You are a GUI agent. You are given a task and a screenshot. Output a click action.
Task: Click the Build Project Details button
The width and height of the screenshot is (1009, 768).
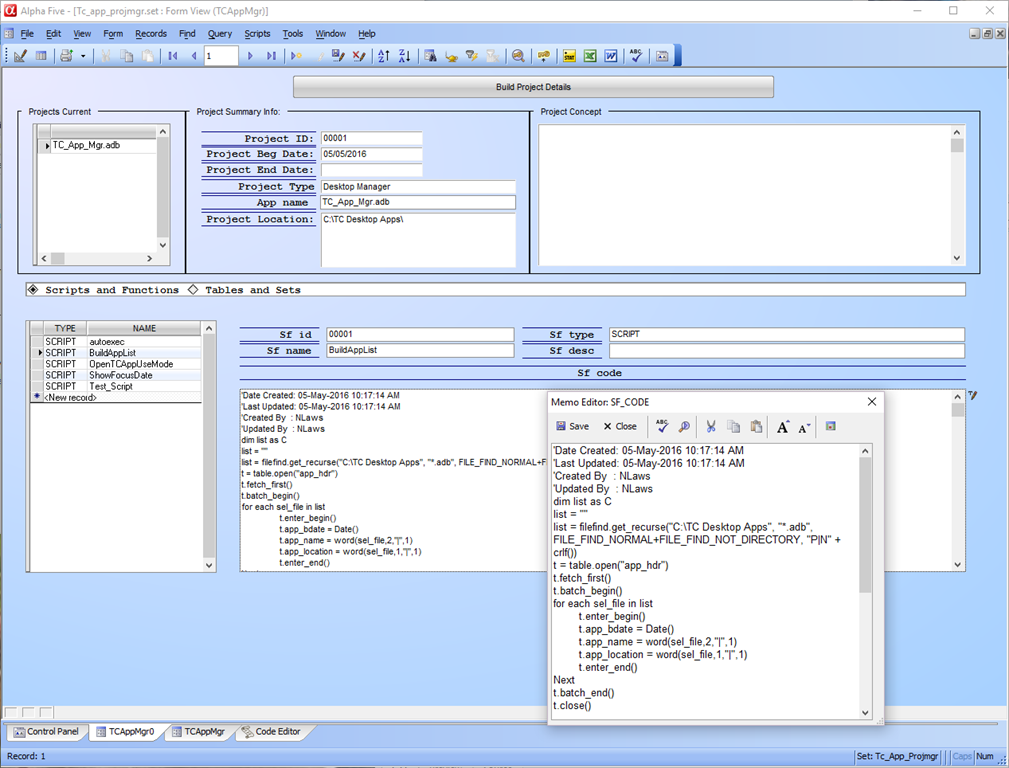click(533, 87)
